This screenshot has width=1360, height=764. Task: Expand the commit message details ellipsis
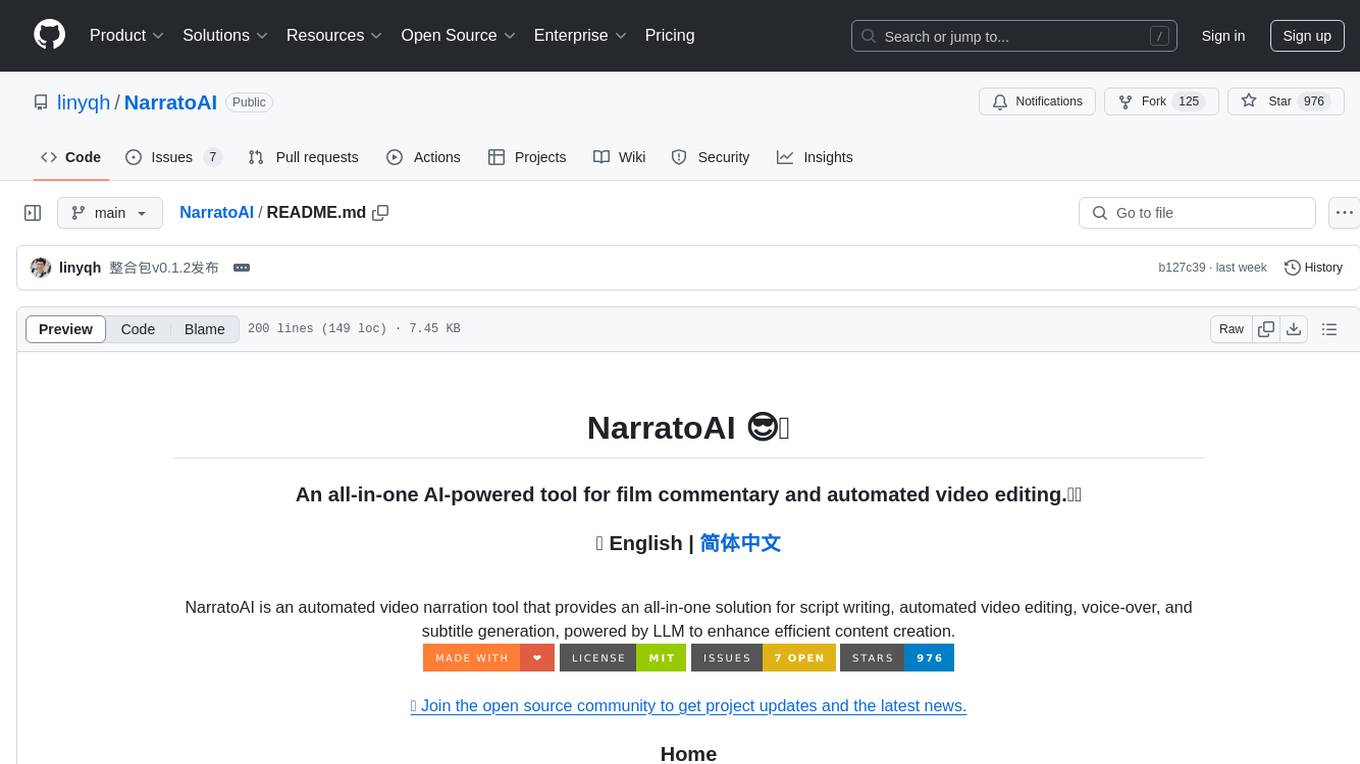tap(241, 268)
